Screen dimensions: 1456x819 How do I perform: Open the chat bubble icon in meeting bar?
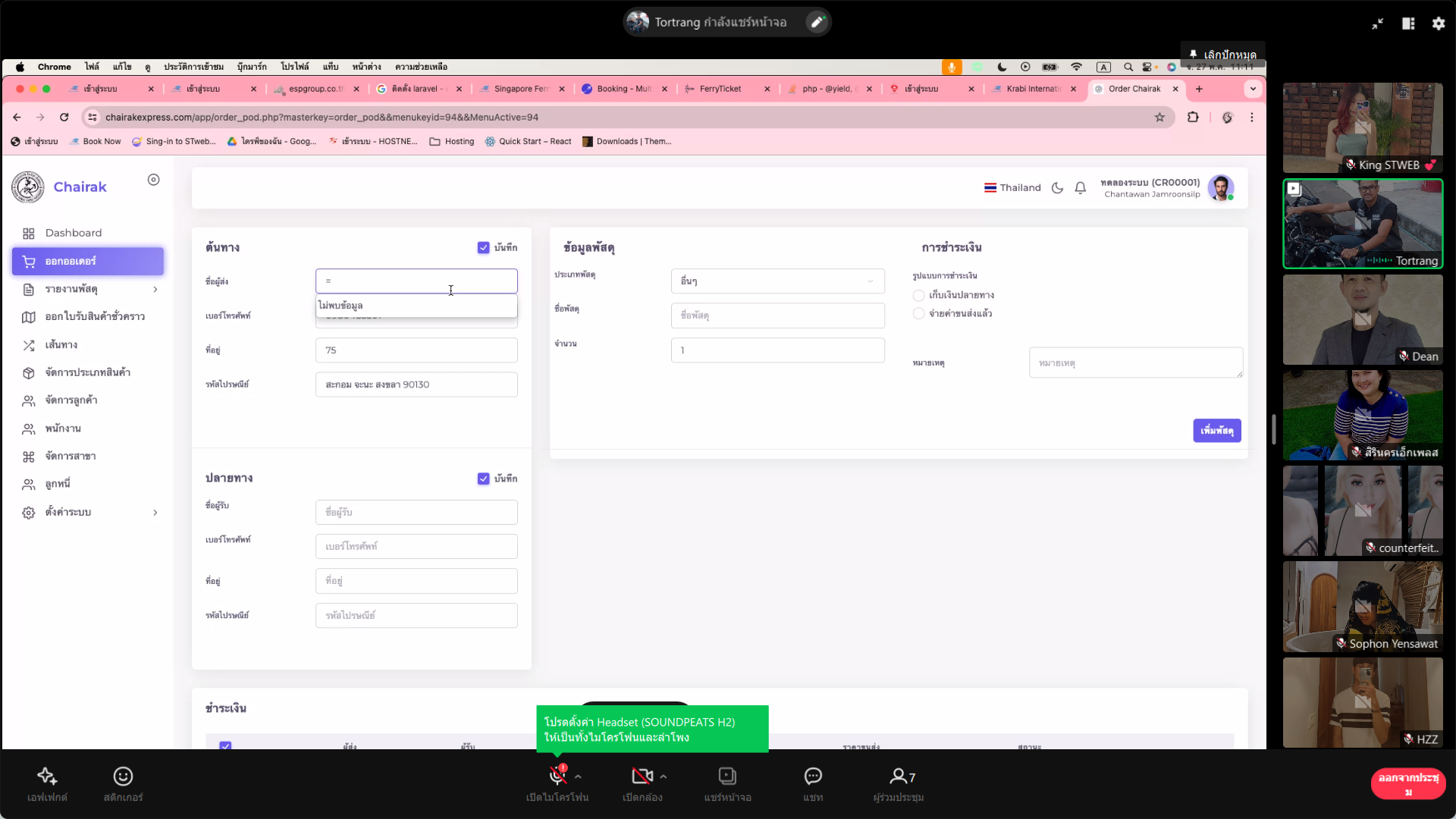tap(813, 776)
